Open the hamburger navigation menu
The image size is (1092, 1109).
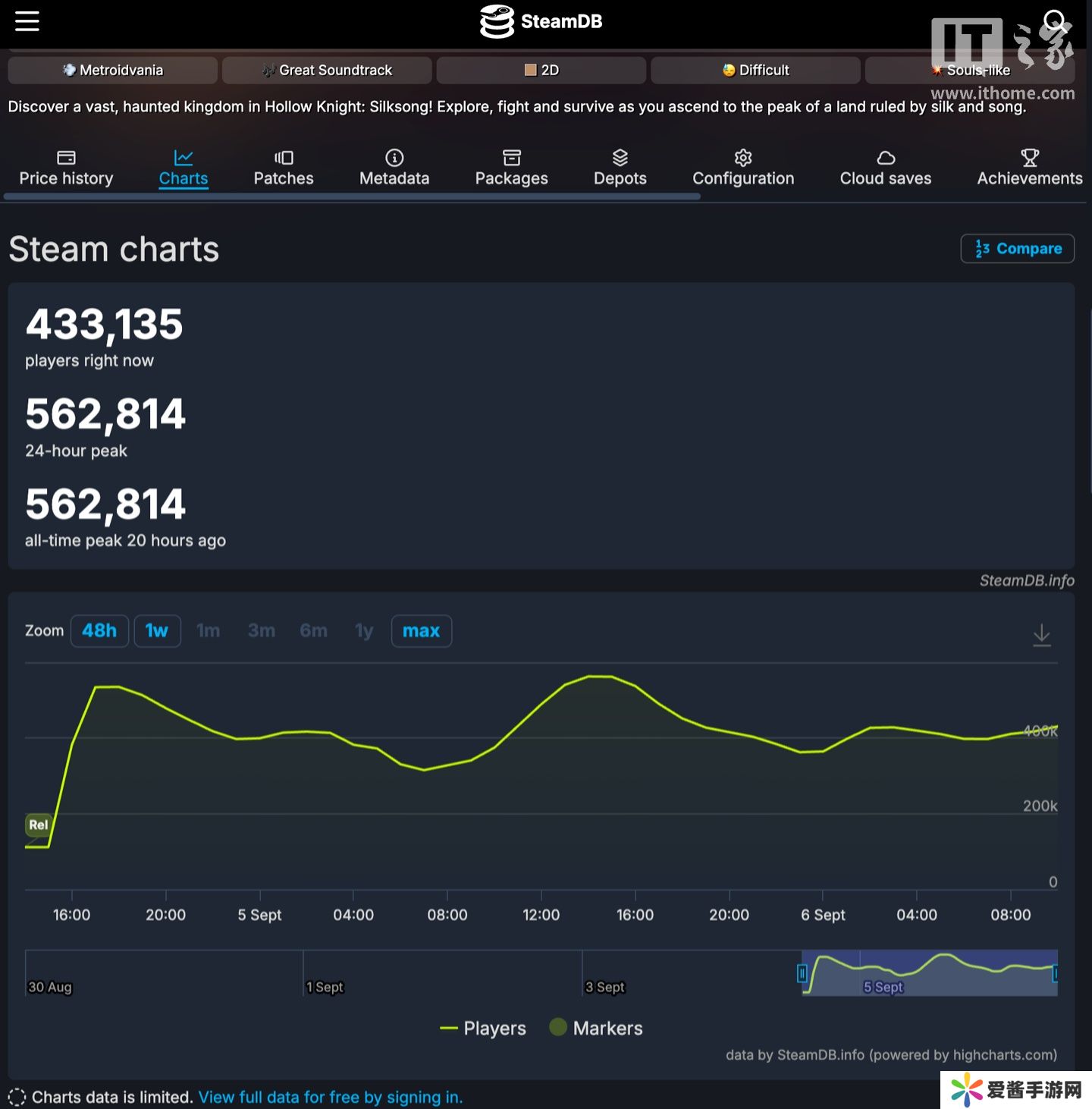click(x=27, y=21)
